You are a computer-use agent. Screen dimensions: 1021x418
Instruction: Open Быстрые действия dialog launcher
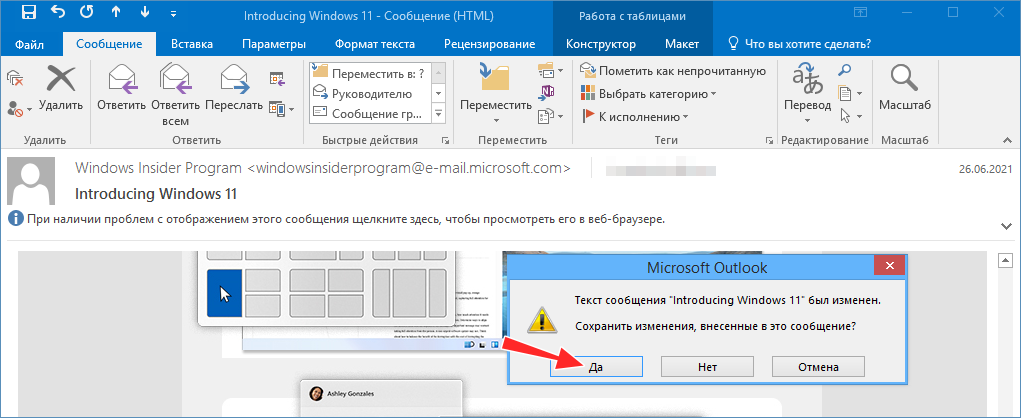445,141
